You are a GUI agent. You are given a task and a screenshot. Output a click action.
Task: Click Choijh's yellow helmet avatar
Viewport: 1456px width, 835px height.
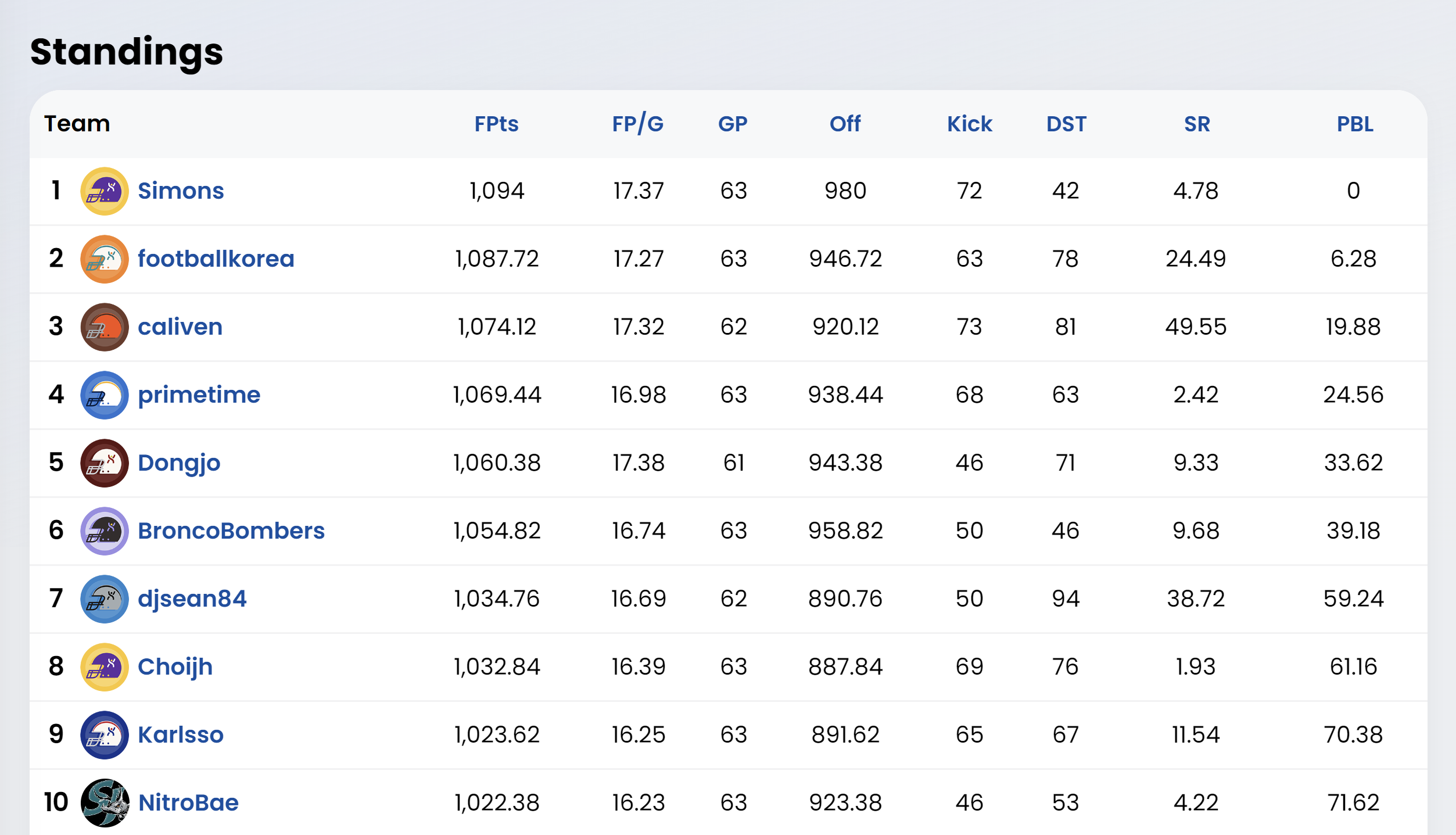coord(105,667)
